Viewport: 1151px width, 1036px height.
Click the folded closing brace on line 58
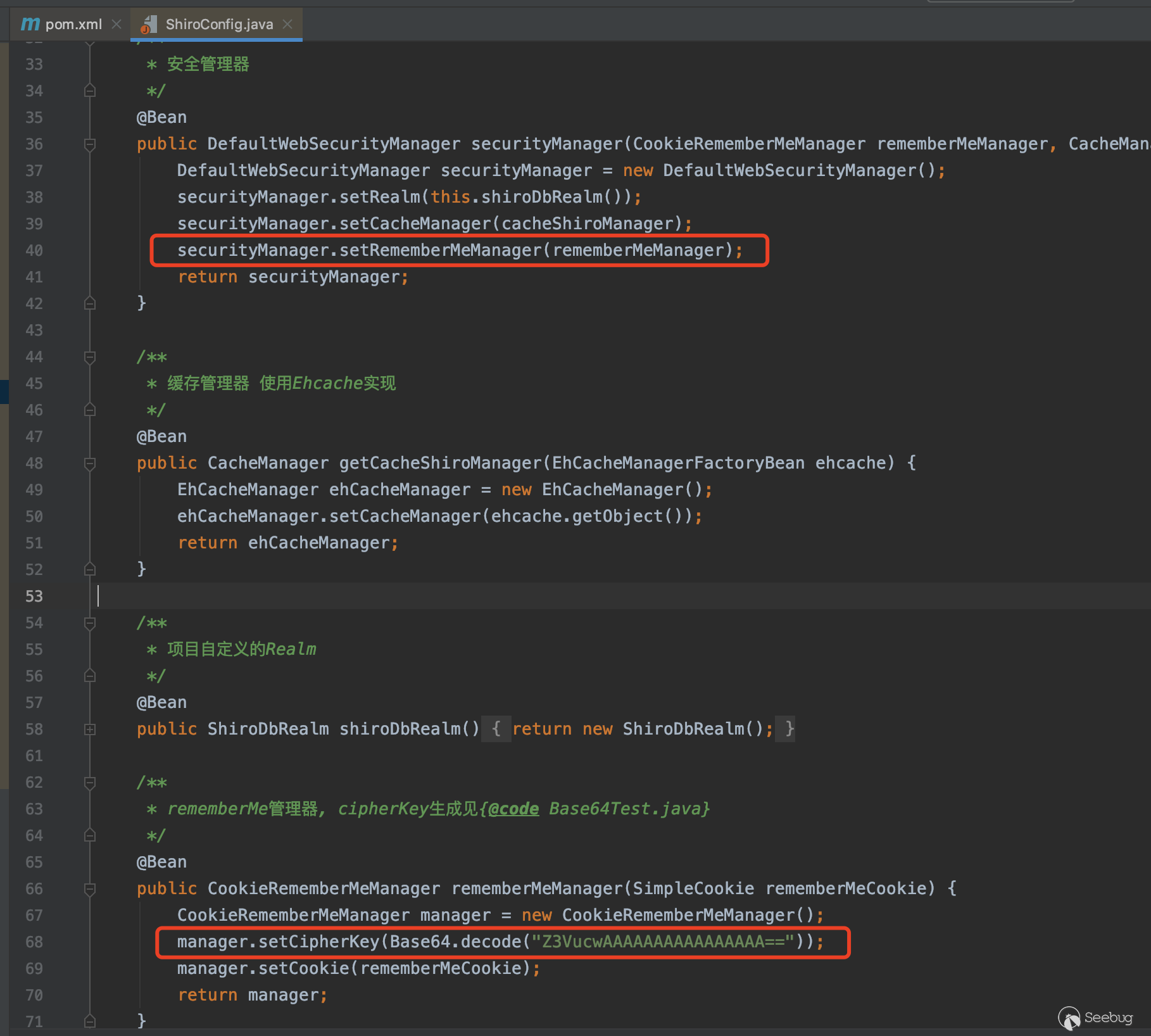tap(789, 729)
